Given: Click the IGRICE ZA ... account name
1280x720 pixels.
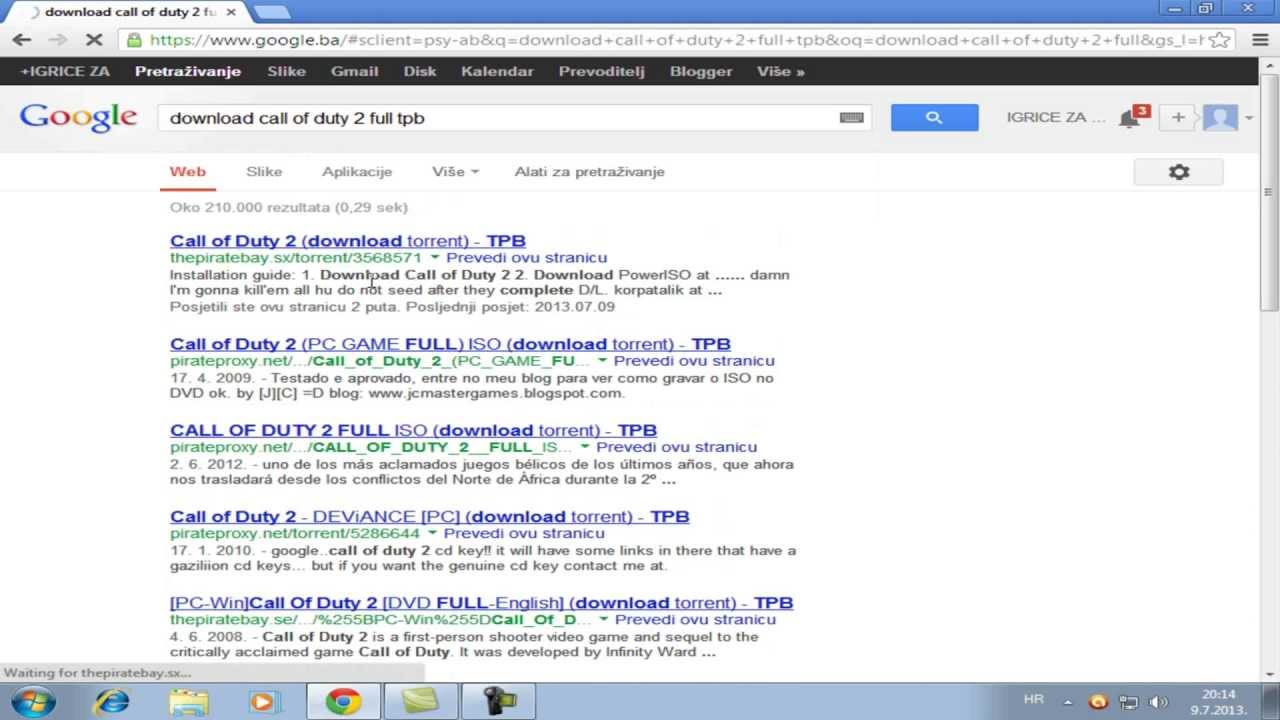Looking at the screenshot, I should tap(1056, 117).
